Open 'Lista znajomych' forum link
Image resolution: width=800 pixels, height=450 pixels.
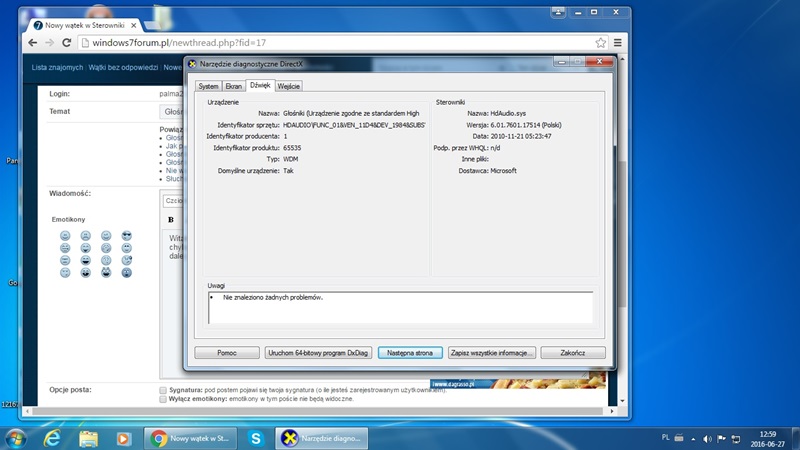click(57, 67)
